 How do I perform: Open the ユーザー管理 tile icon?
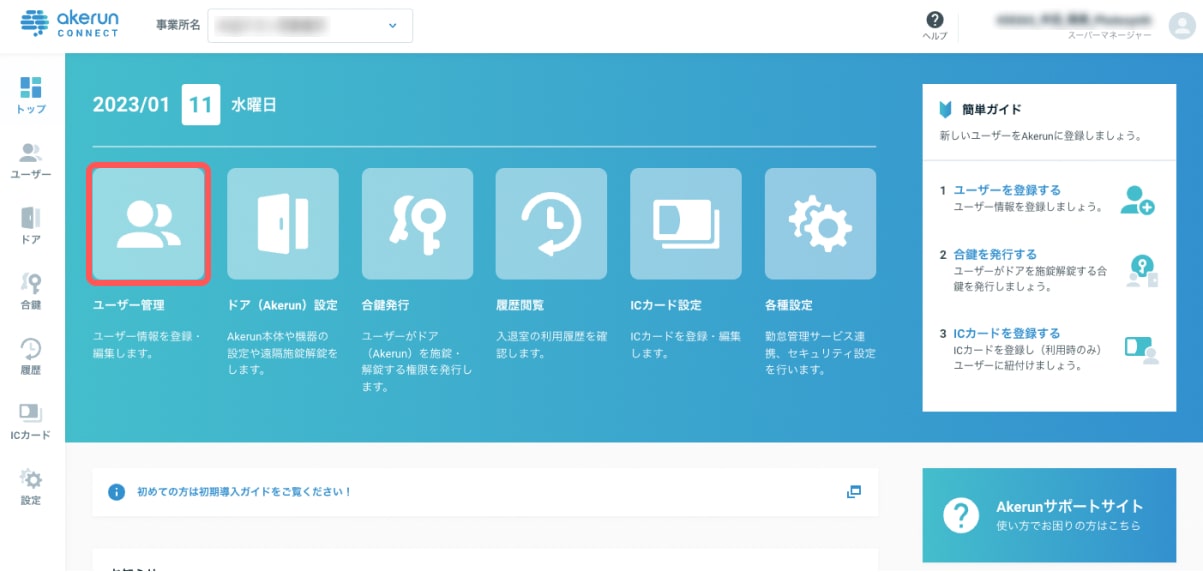coord(148,223)
